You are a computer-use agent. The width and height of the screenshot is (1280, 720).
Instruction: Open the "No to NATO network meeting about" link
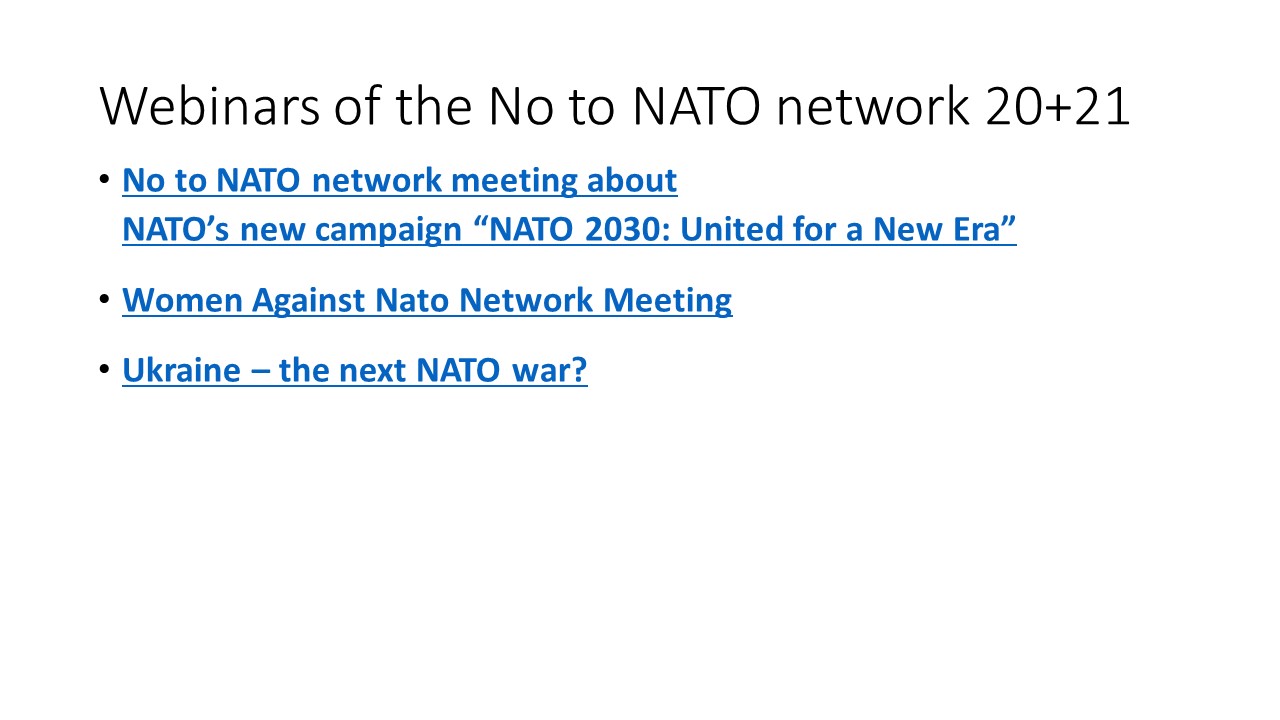[399, 181]
